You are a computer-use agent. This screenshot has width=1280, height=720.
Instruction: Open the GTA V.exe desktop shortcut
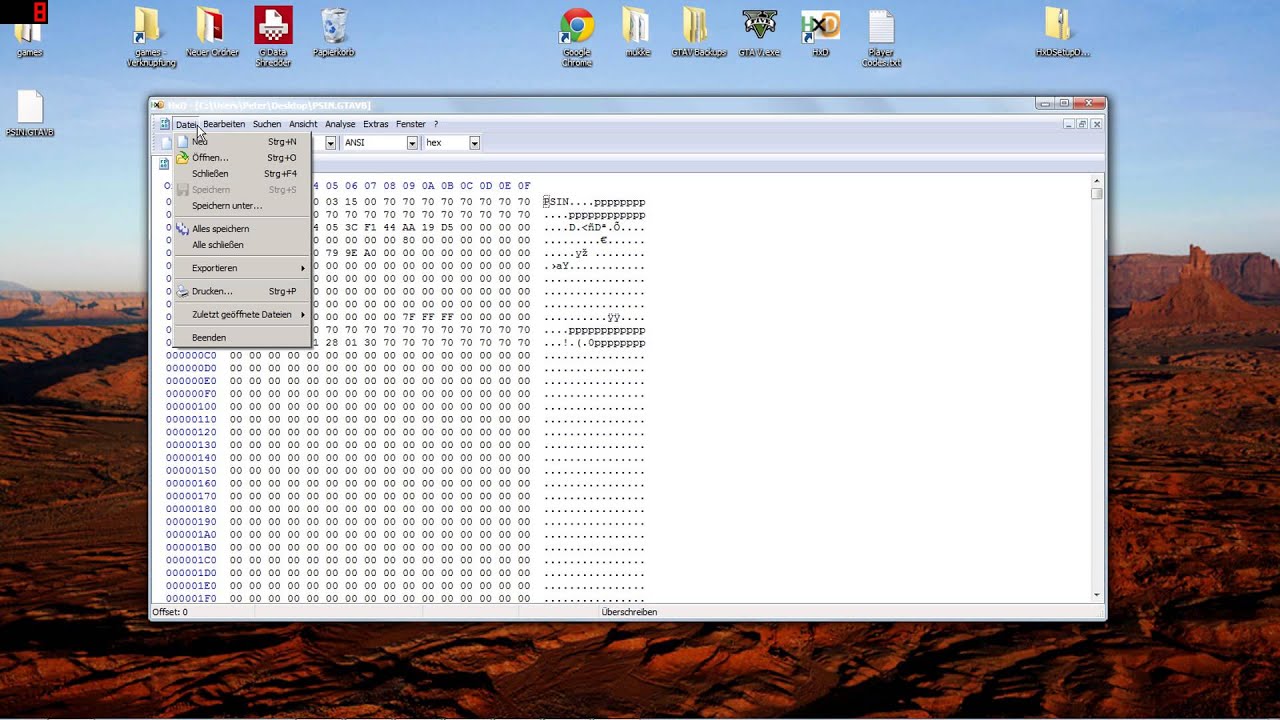coord(759,32)
